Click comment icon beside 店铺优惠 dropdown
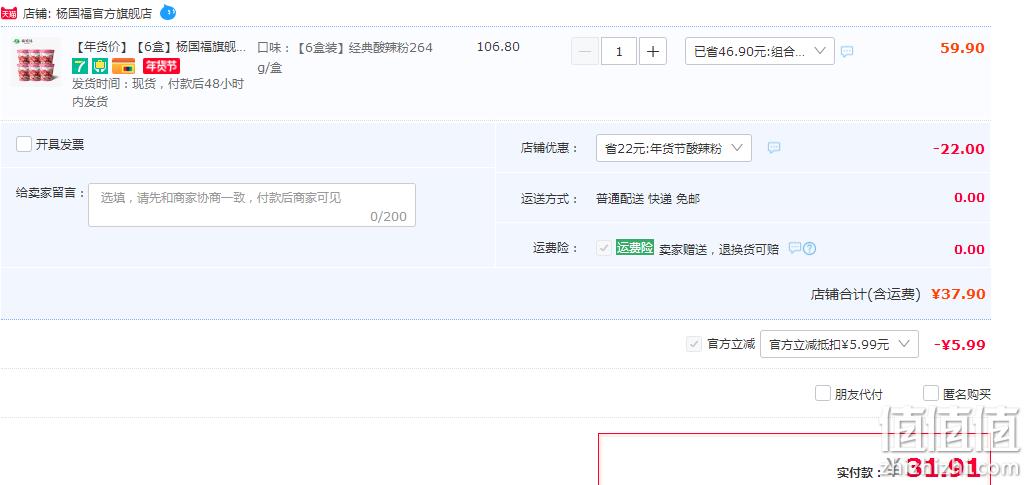Image resolution: width=1029 pixels, height=485 pixels. click(x=774, y=148)
